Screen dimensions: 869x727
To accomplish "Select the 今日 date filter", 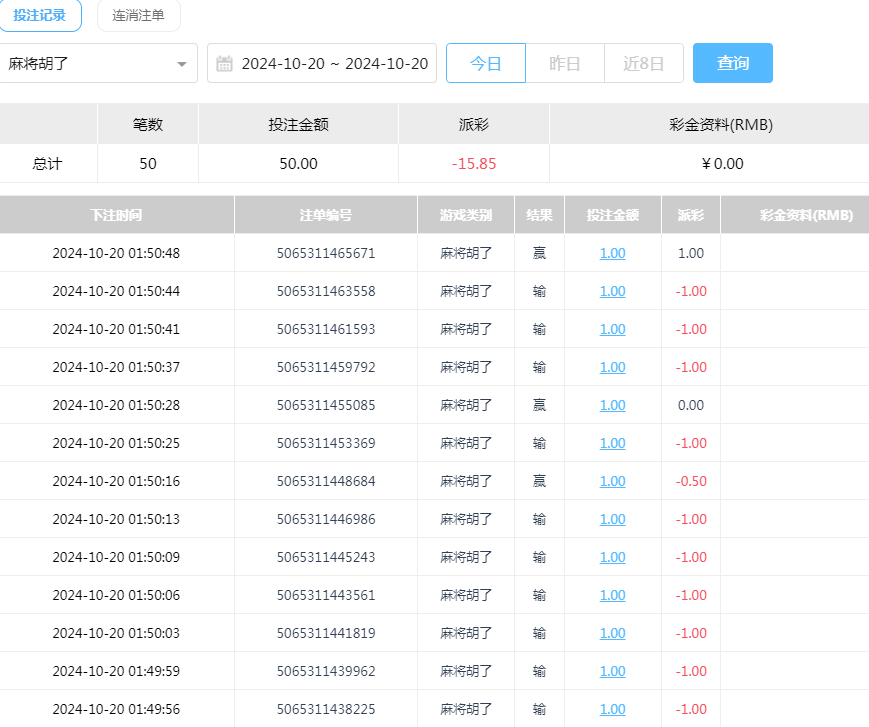I will (x=485, y=63).
